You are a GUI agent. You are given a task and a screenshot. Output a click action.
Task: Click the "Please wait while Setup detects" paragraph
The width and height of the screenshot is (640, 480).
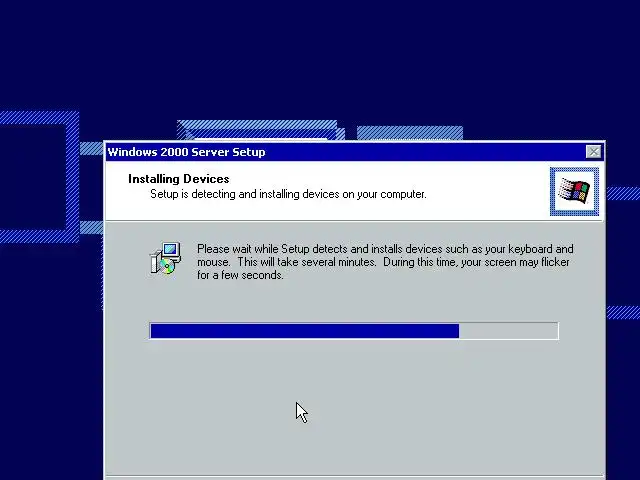(x=385, y=262)
